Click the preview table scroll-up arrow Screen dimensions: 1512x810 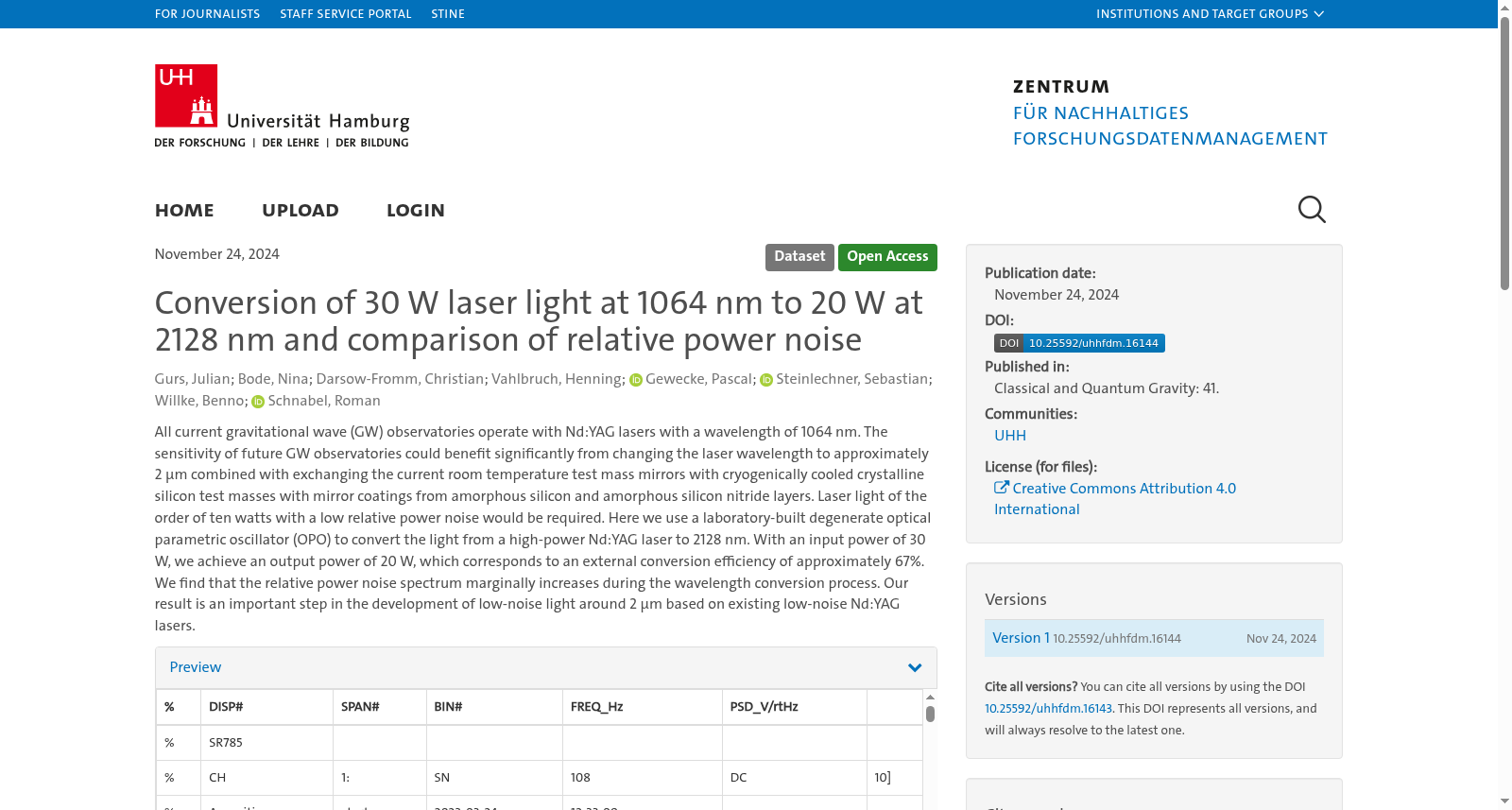(930, 698)
